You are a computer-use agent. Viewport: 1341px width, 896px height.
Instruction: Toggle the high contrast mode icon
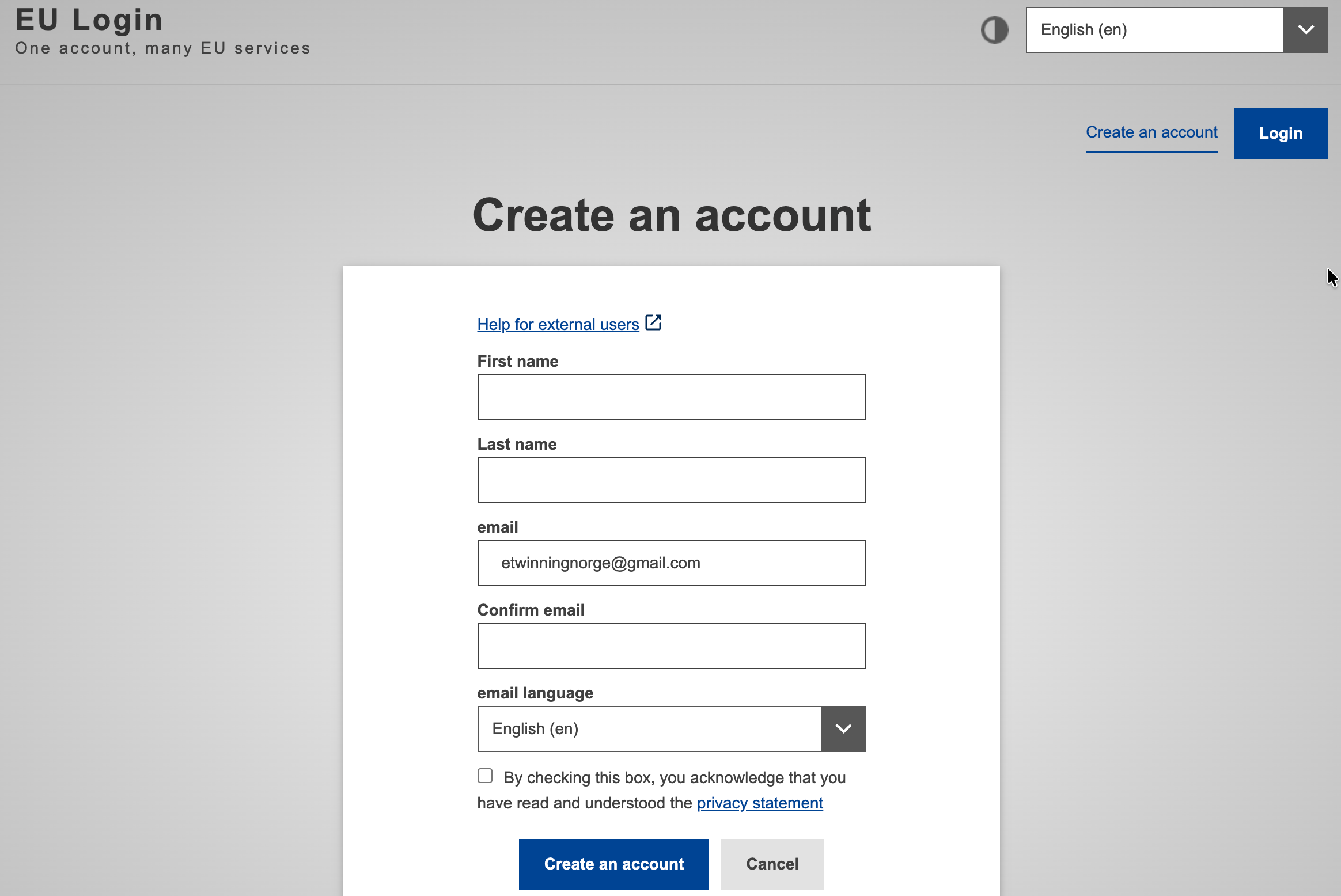[x=994, y=30]
